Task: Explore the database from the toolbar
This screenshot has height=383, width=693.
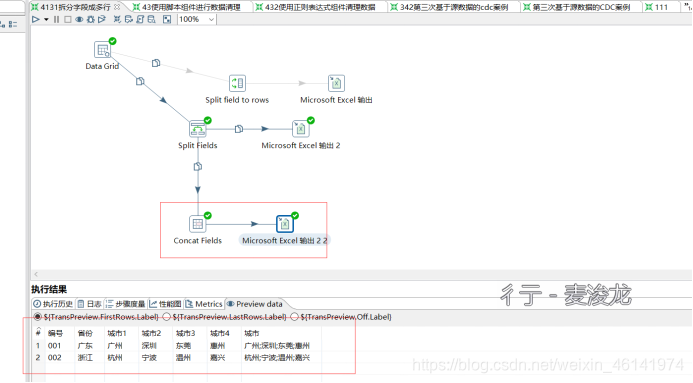Action: point(152,19)
